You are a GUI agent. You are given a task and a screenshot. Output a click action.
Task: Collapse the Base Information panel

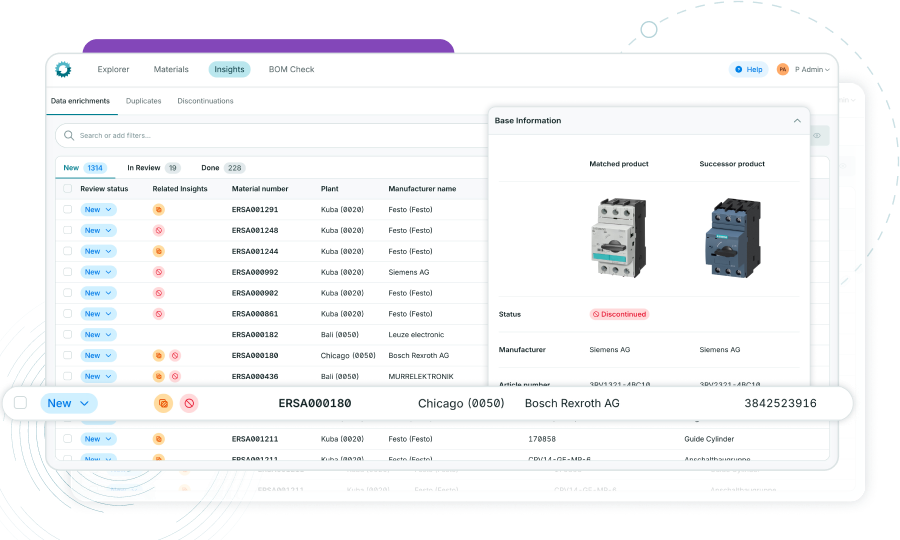[797, 121]
